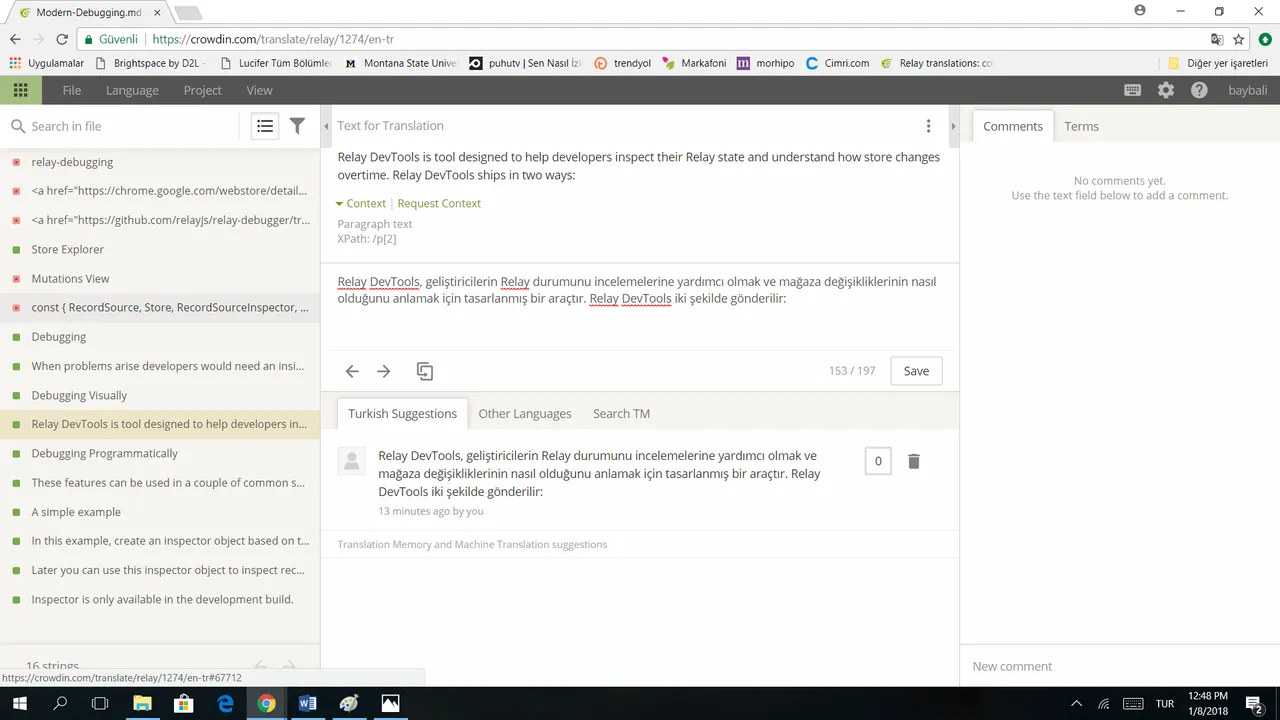Go to previous string arrow
The width and height of the screenshot is (1280, 720).
[x=352, y=371]
